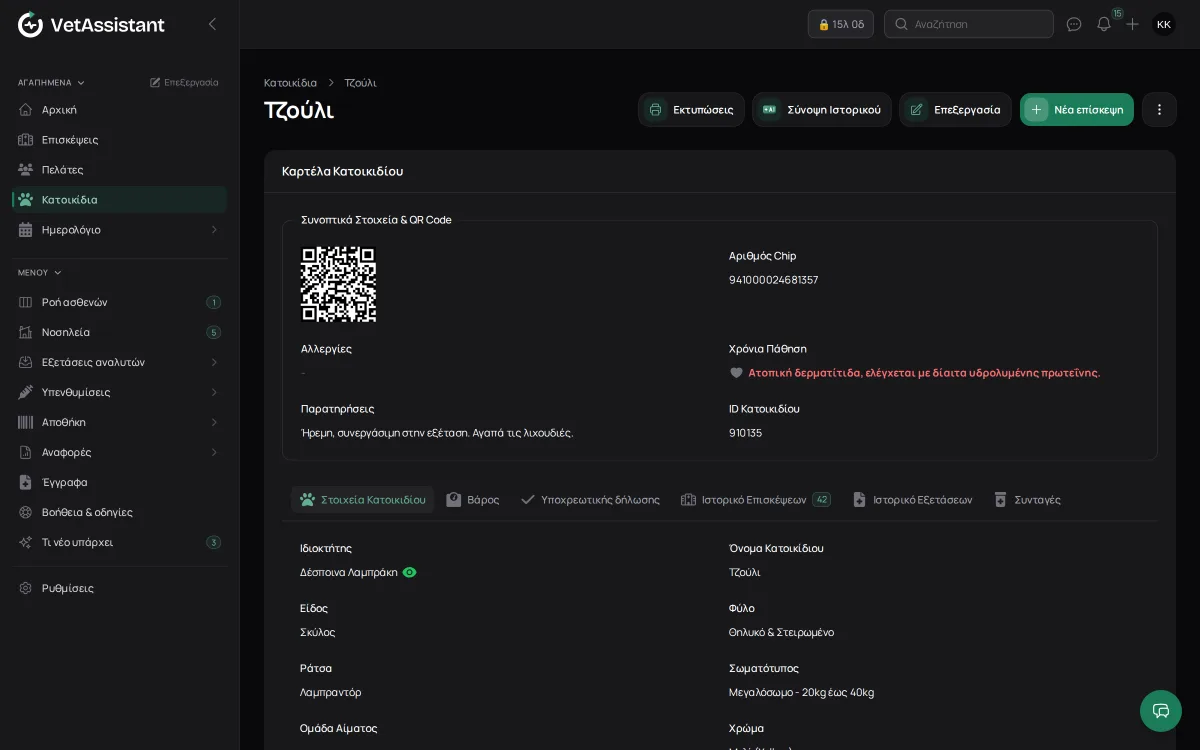Go to Κατοικίδια breadcrumb link
The image size is (1200, 750).
click(x=290, y=82)
